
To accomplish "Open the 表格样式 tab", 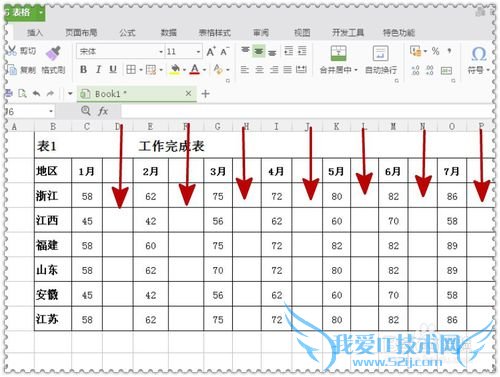I will click(x=215, y=33).
